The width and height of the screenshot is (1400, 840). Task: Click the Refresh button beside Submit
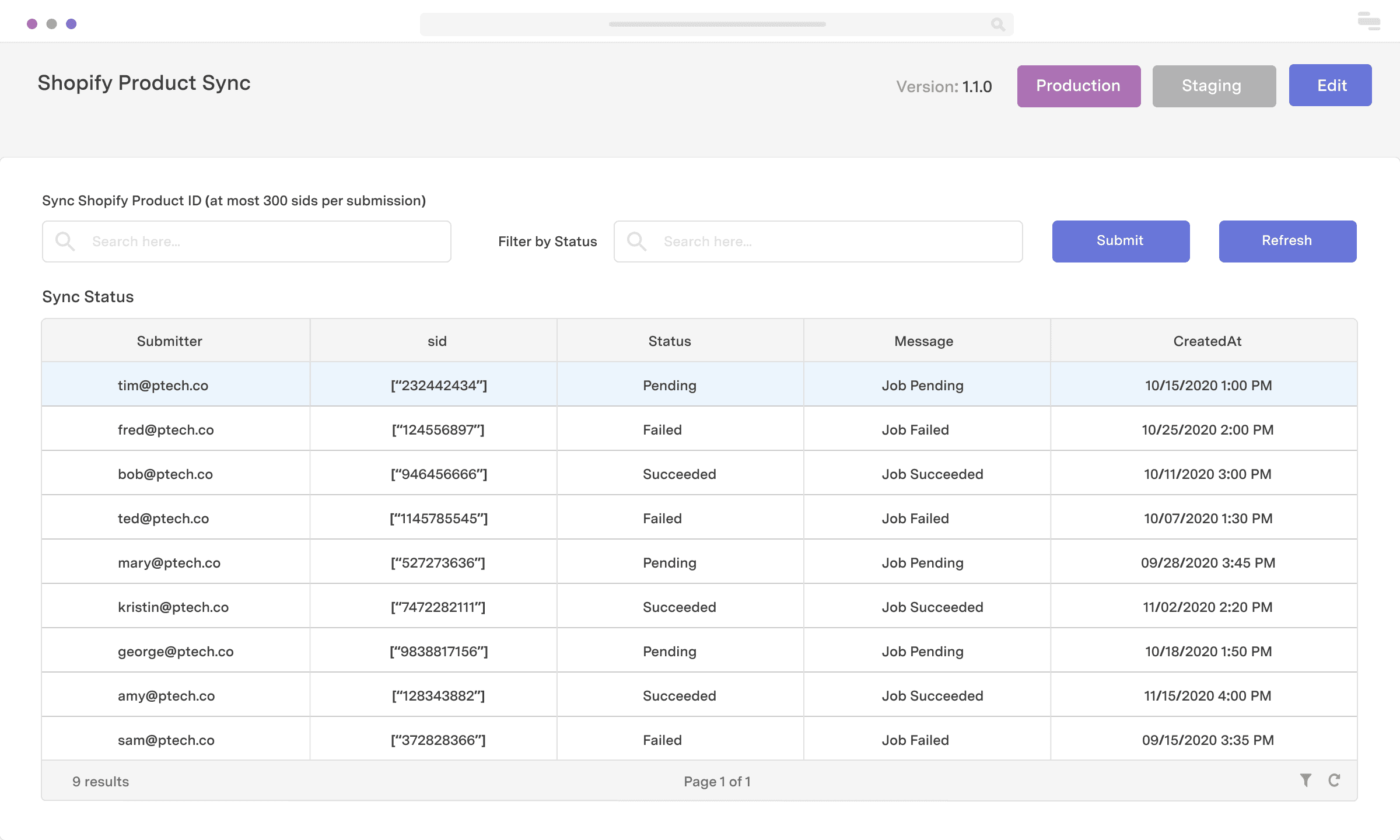point(1287,241)
